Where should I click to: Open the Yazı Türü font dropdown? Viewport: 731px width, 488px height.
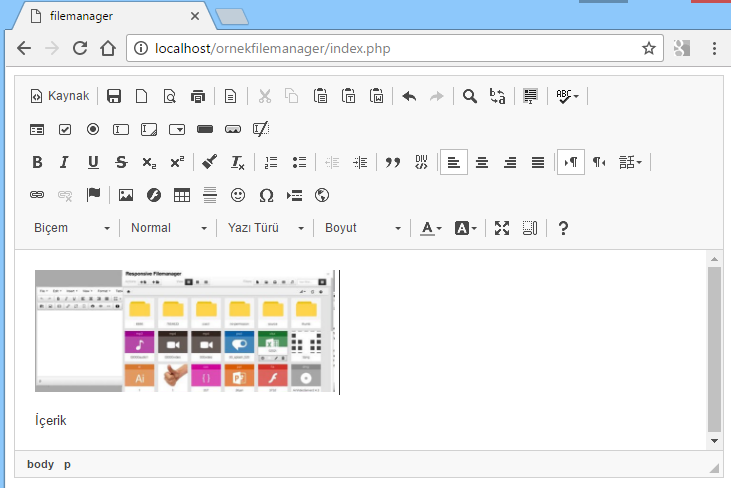click(265, 228)
